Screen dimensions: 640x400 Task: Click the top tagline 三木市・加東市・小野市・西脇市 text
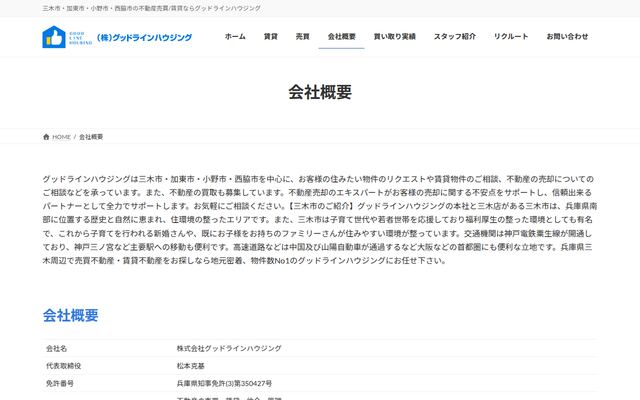coord(151,8)
